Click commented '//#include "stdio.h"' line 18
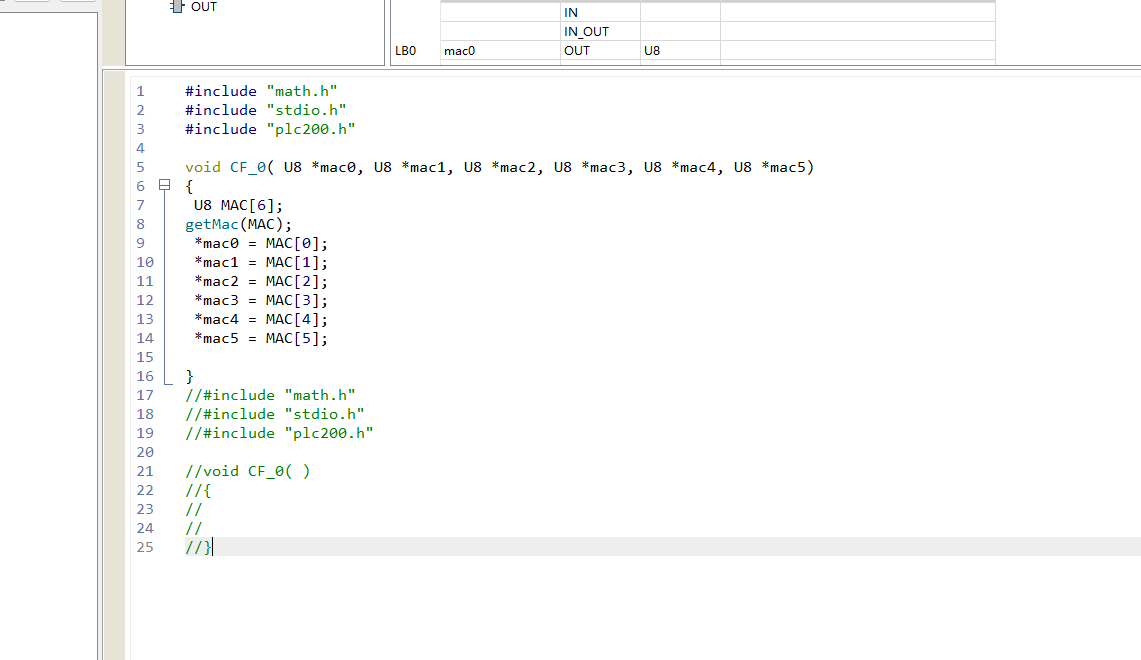The width and height of the screenshot is (1141, 660). 274,414
